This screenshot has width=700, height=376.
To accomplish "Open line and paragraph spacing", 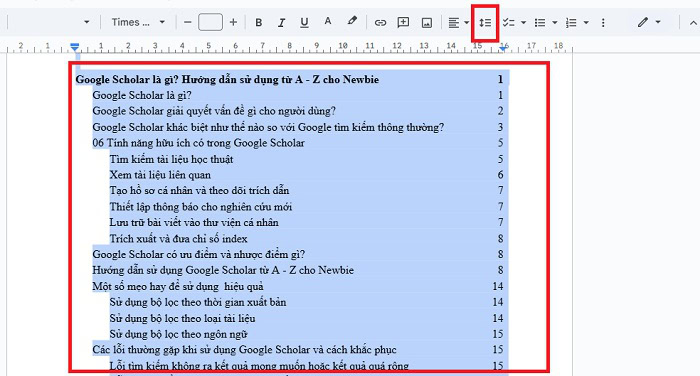I will point(485,22).
